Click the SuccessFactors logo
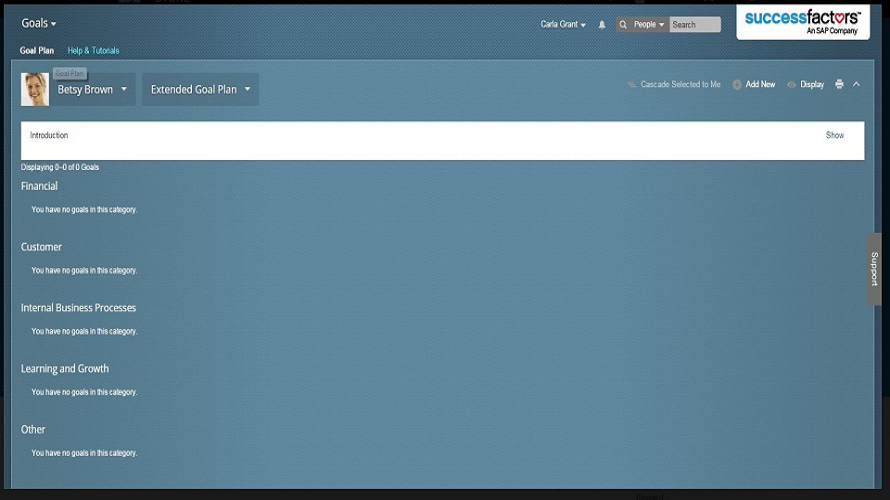The height and width of the screenshot is (500, 890). coord(802,21)
